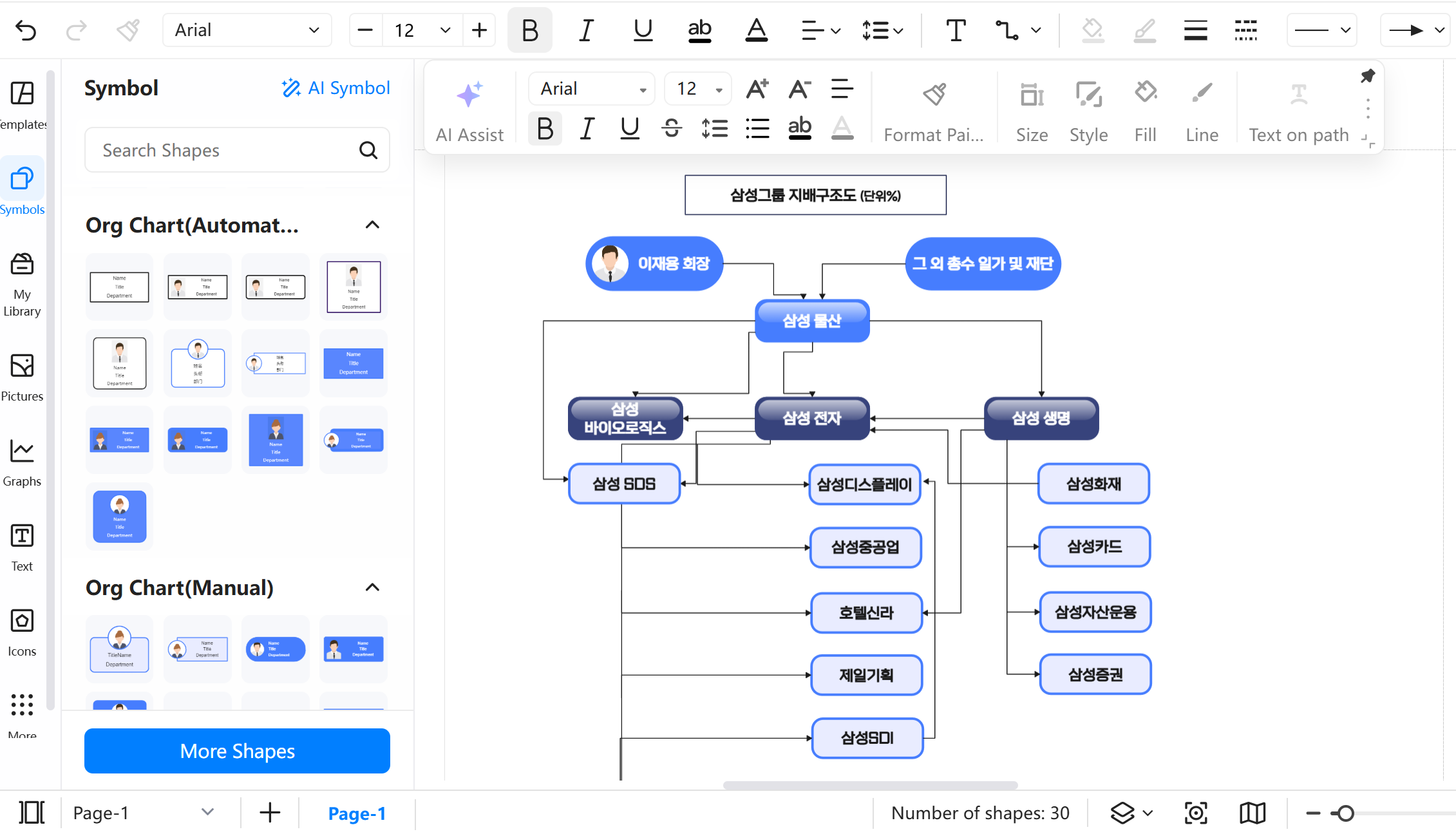The width and height of the screenshot is (1456, 834).
Task: Open Text in the sidebar
Action: (22, 548)
